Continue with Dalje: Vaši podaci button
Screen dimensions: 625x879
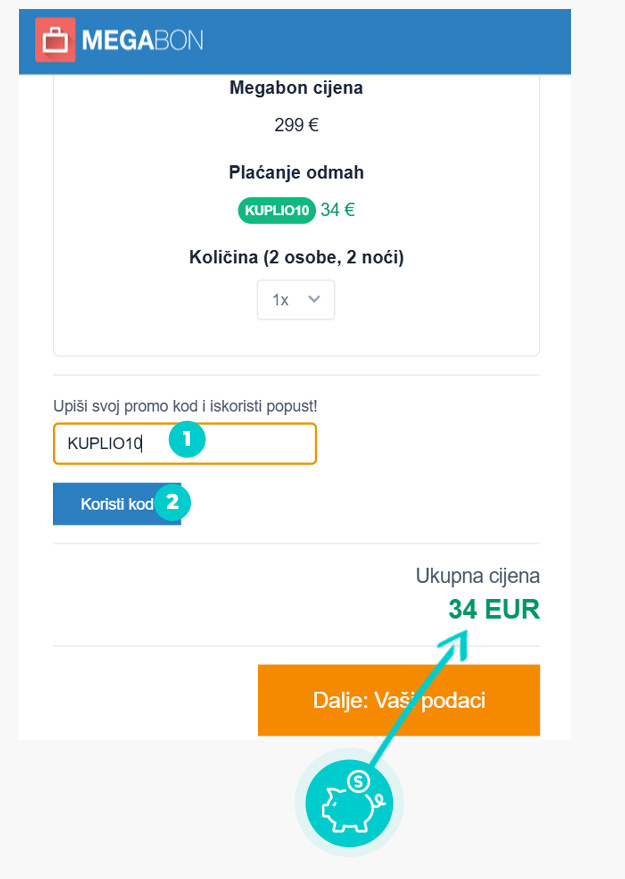(398, 700)
